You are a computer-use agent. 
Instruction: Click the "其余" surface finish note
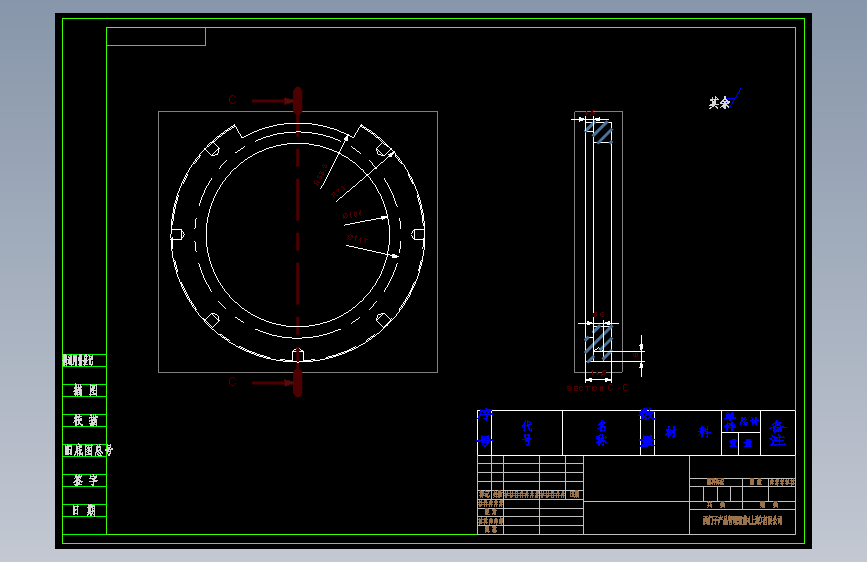719,103
